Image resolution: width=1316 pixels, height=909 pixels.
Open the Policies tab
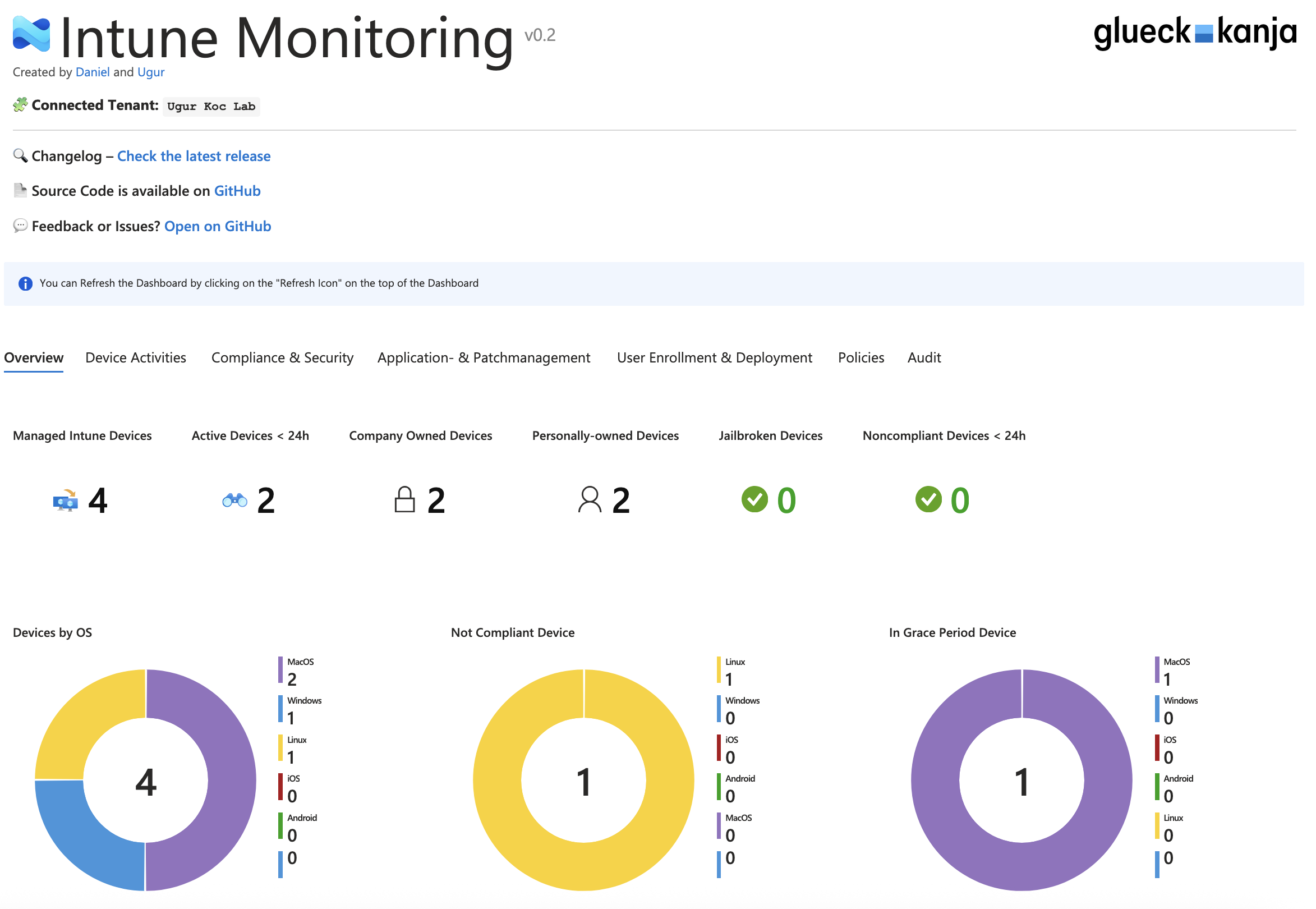pyautogui.click(x=861, y=357)
